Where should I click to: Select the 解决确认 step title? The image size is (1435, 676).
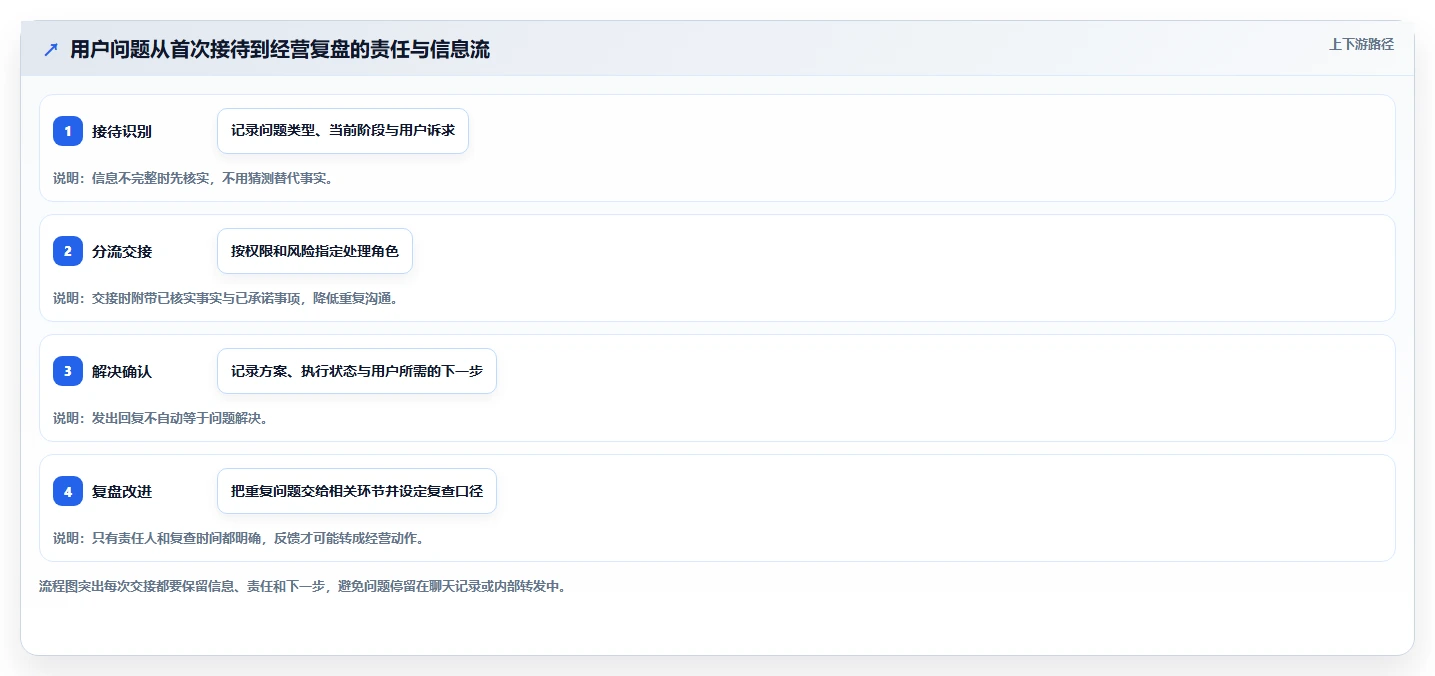(122, 371)
